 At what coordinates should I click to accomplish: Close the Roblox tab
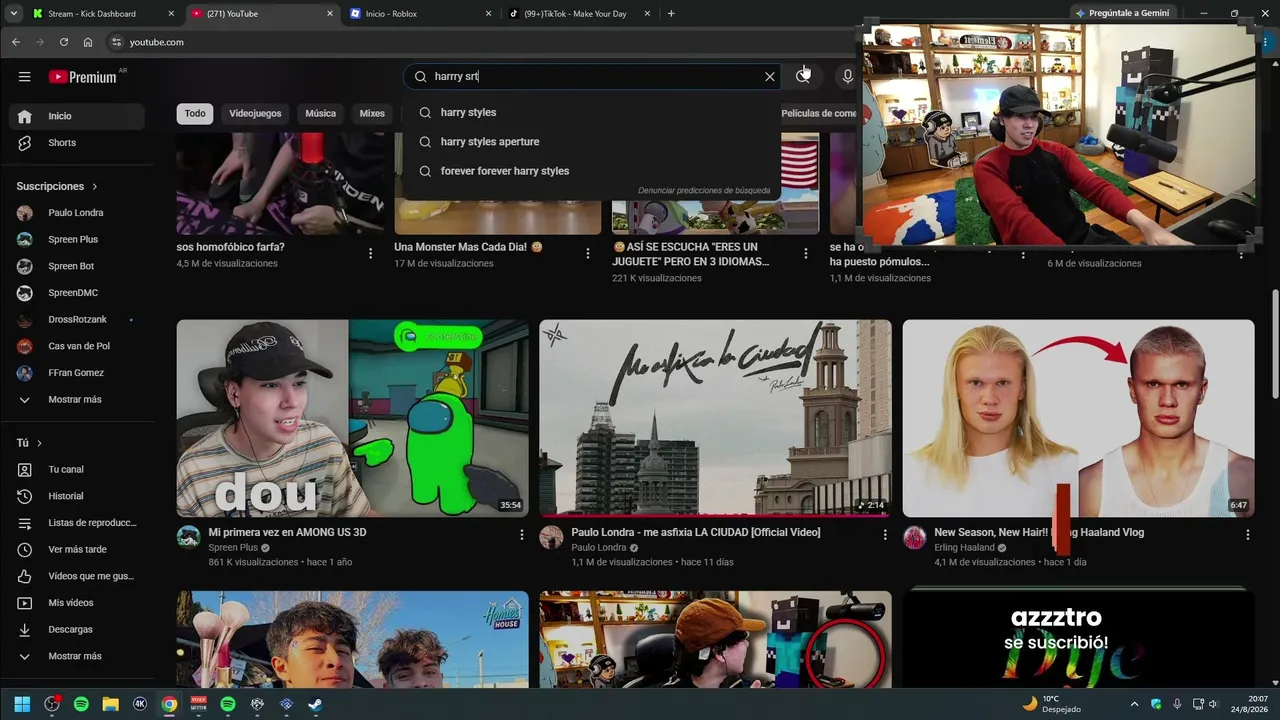489,14
